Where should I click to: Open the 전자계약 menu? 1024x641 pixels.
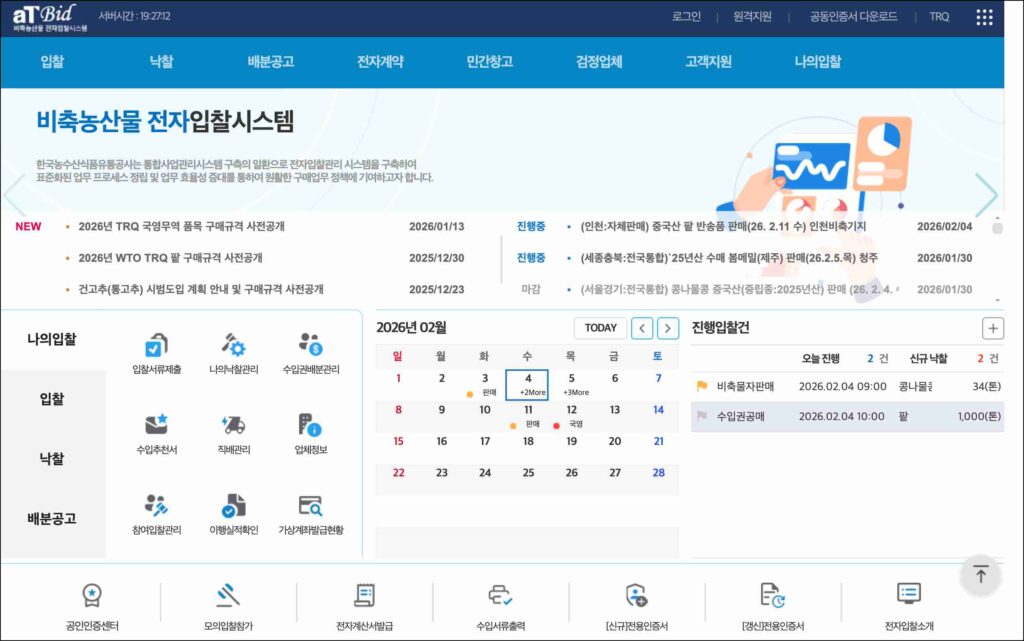pos(380,61)
